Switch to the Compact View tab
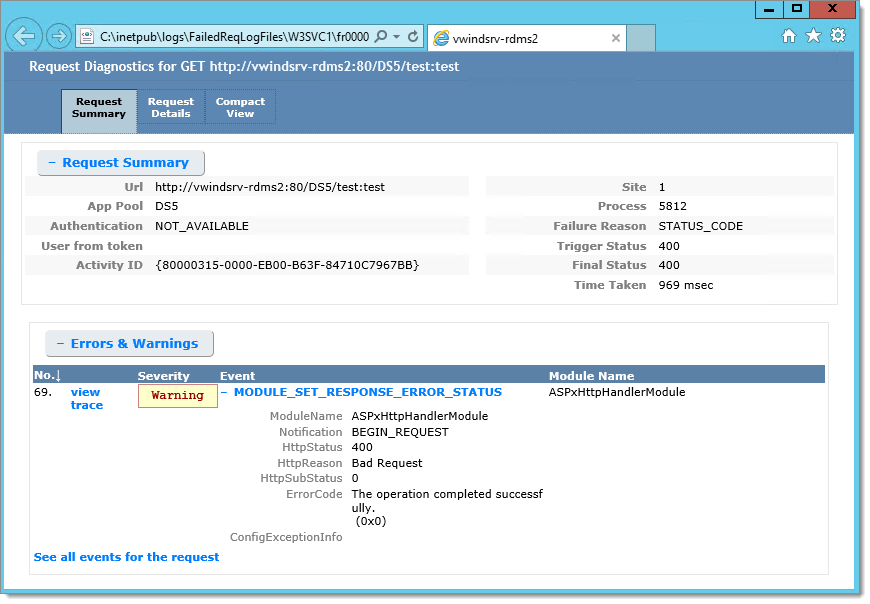This screenshot has height=604, width=870. [240, 108]
